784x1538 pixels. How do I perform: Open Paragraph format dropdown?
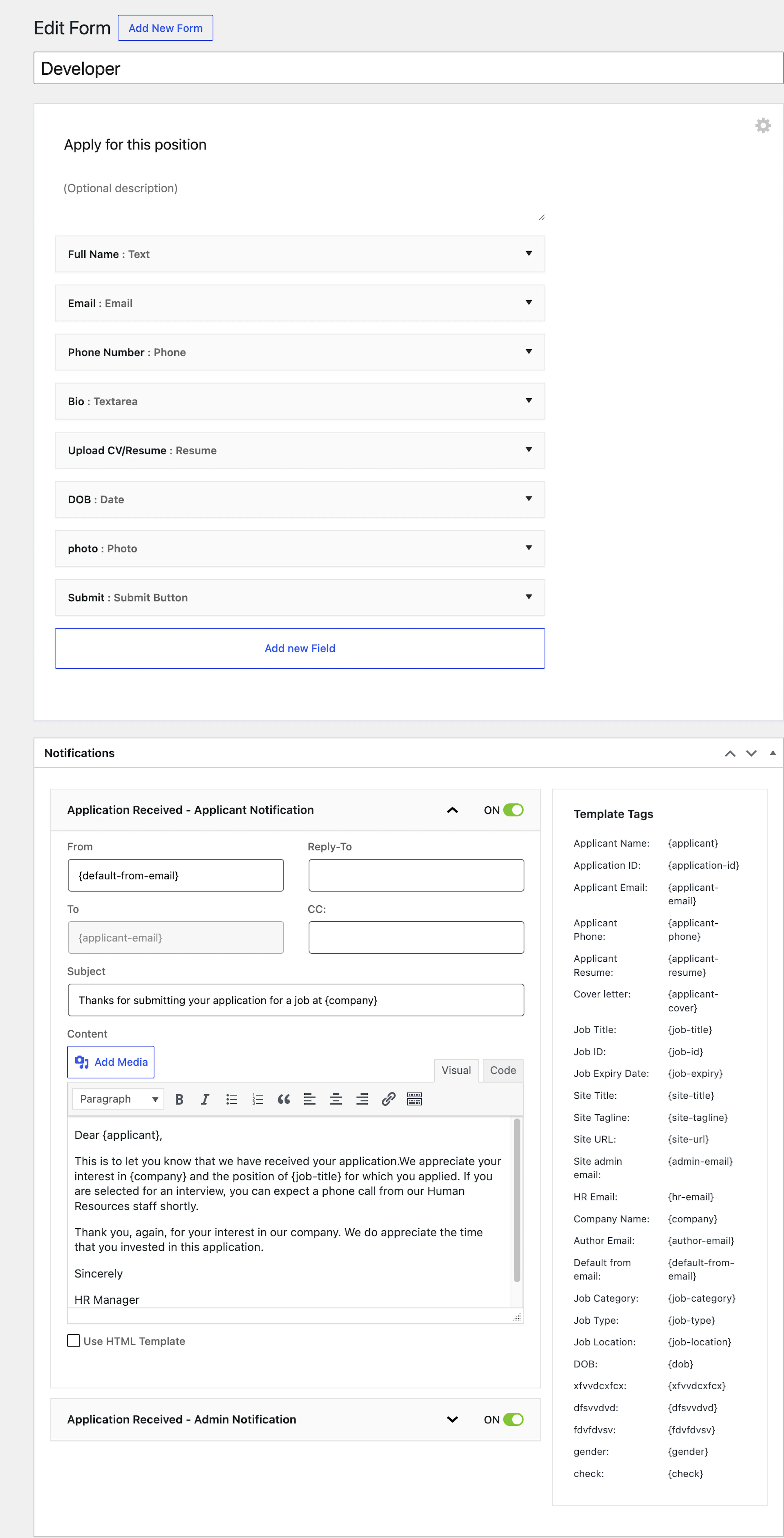coord(118,1099)
